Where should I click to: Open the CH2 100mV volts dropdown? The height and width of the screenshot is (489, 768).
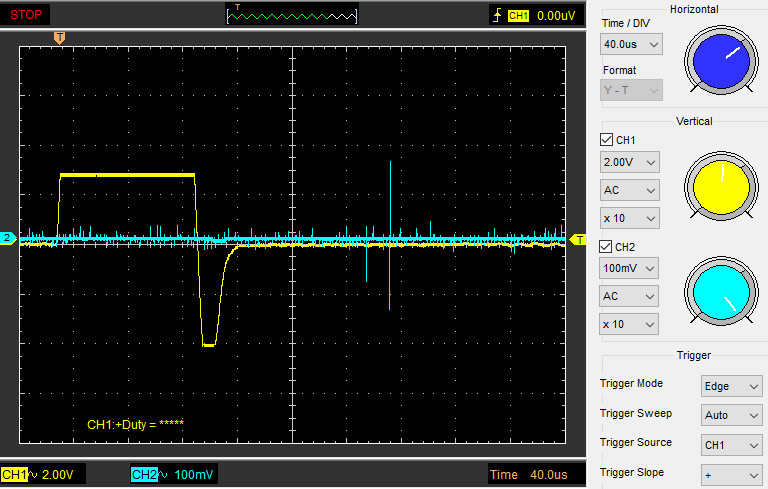(x=631, y=269)
